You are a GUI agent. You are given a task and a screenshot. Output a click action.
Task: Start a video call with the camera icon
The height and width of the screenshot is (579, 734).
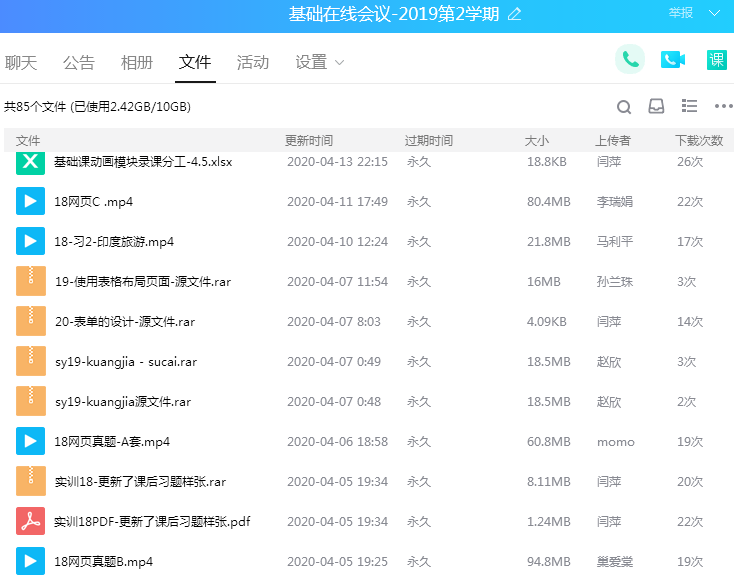(673, 60)
